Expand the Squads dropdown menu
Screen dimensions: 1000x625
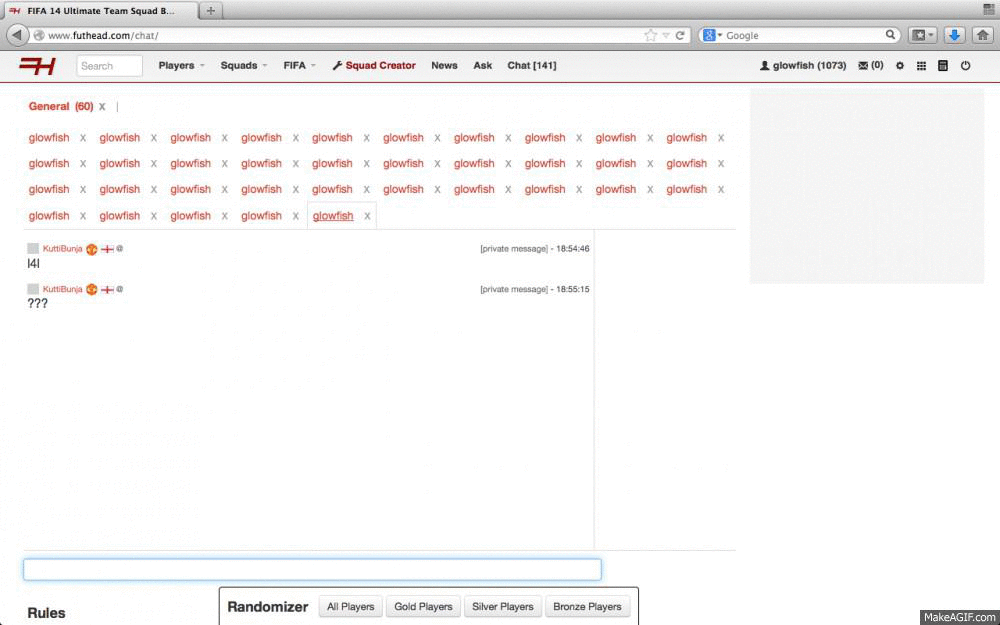pyautogui.click(x=244, y=66)
